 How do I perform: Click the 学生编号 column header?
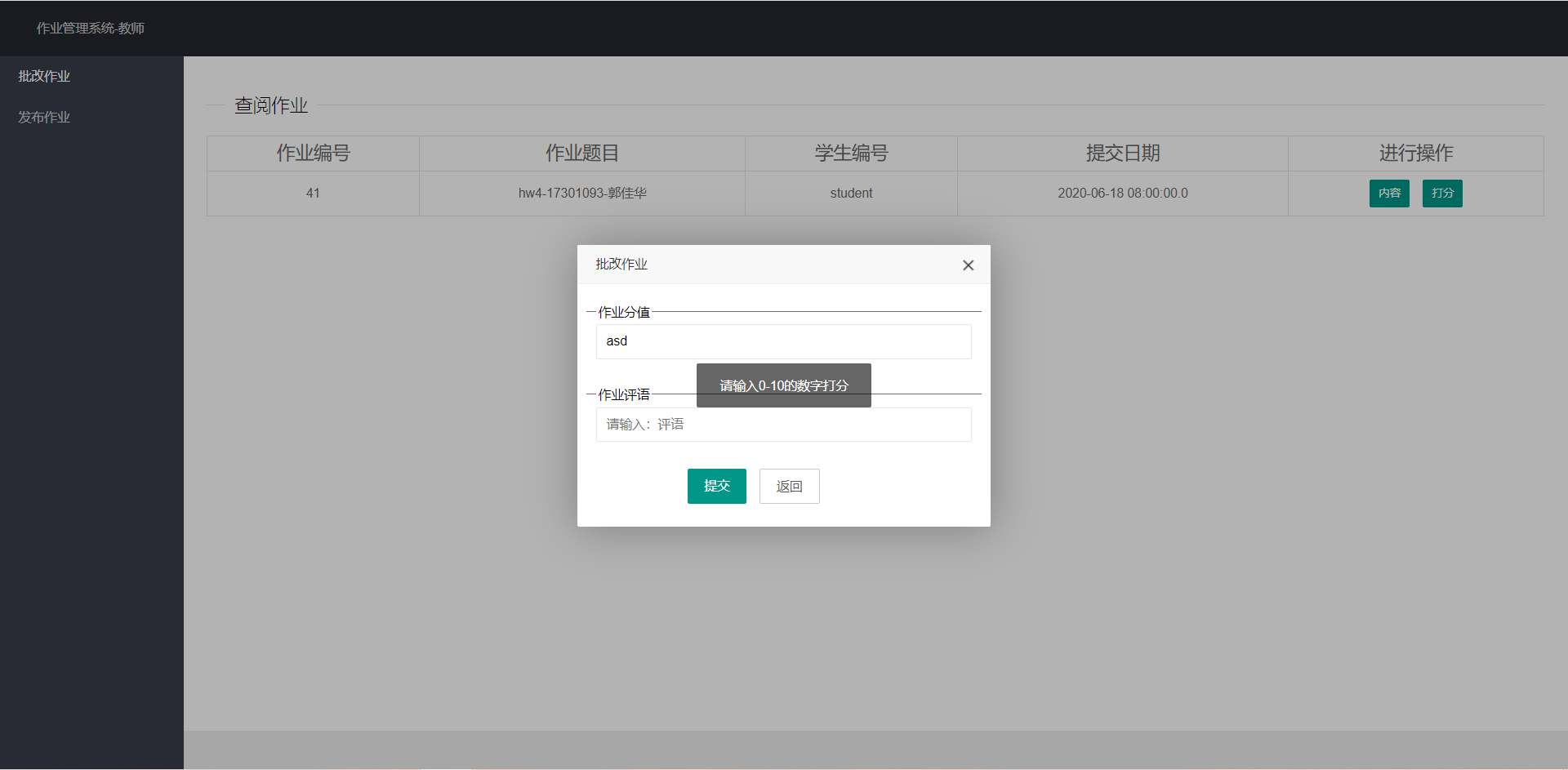coord(851,153)
